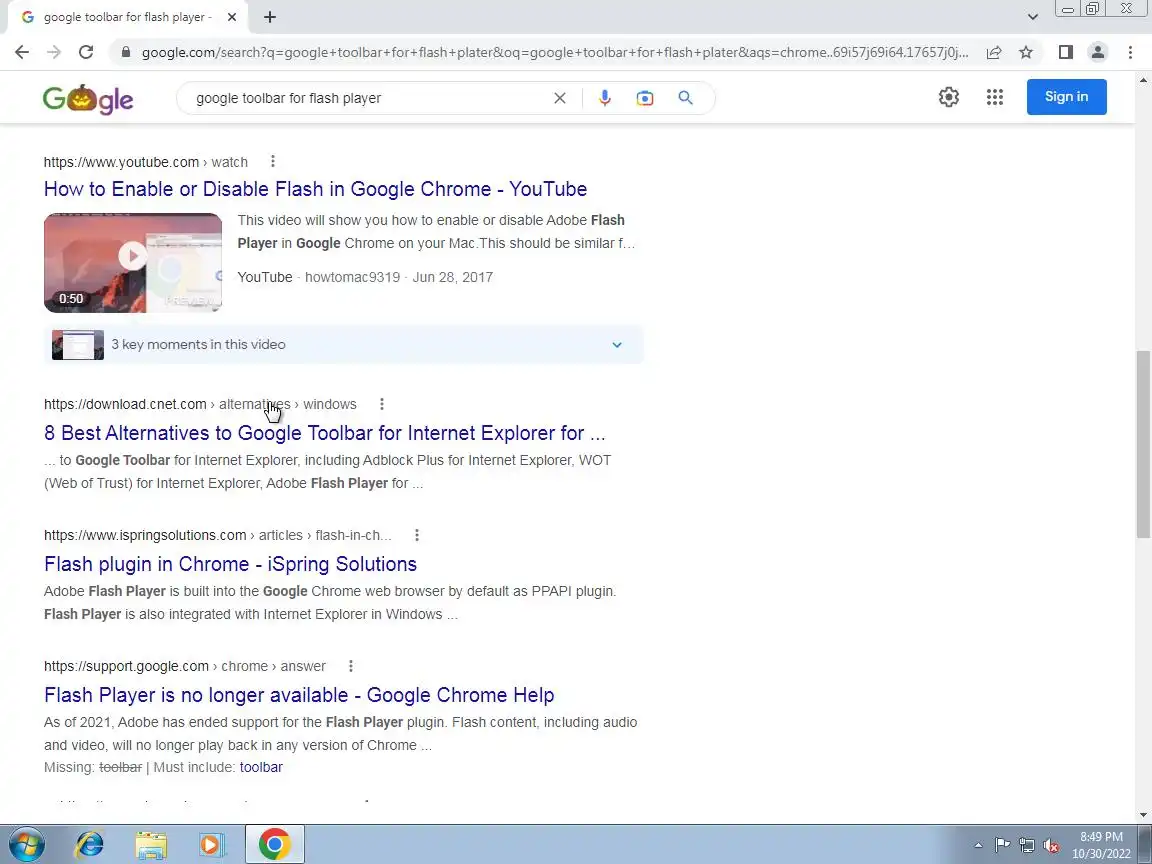
Task: Open Flash plugin in Chrome - iSpring Solutions
Action: 231,564
